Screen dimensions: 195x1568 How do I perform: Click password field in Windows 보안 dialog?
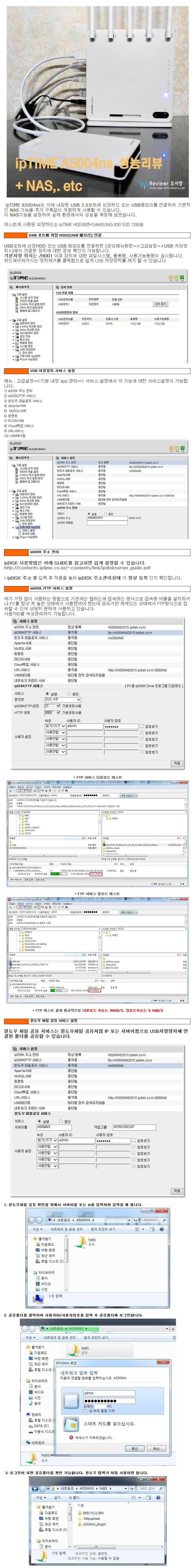109,1400
